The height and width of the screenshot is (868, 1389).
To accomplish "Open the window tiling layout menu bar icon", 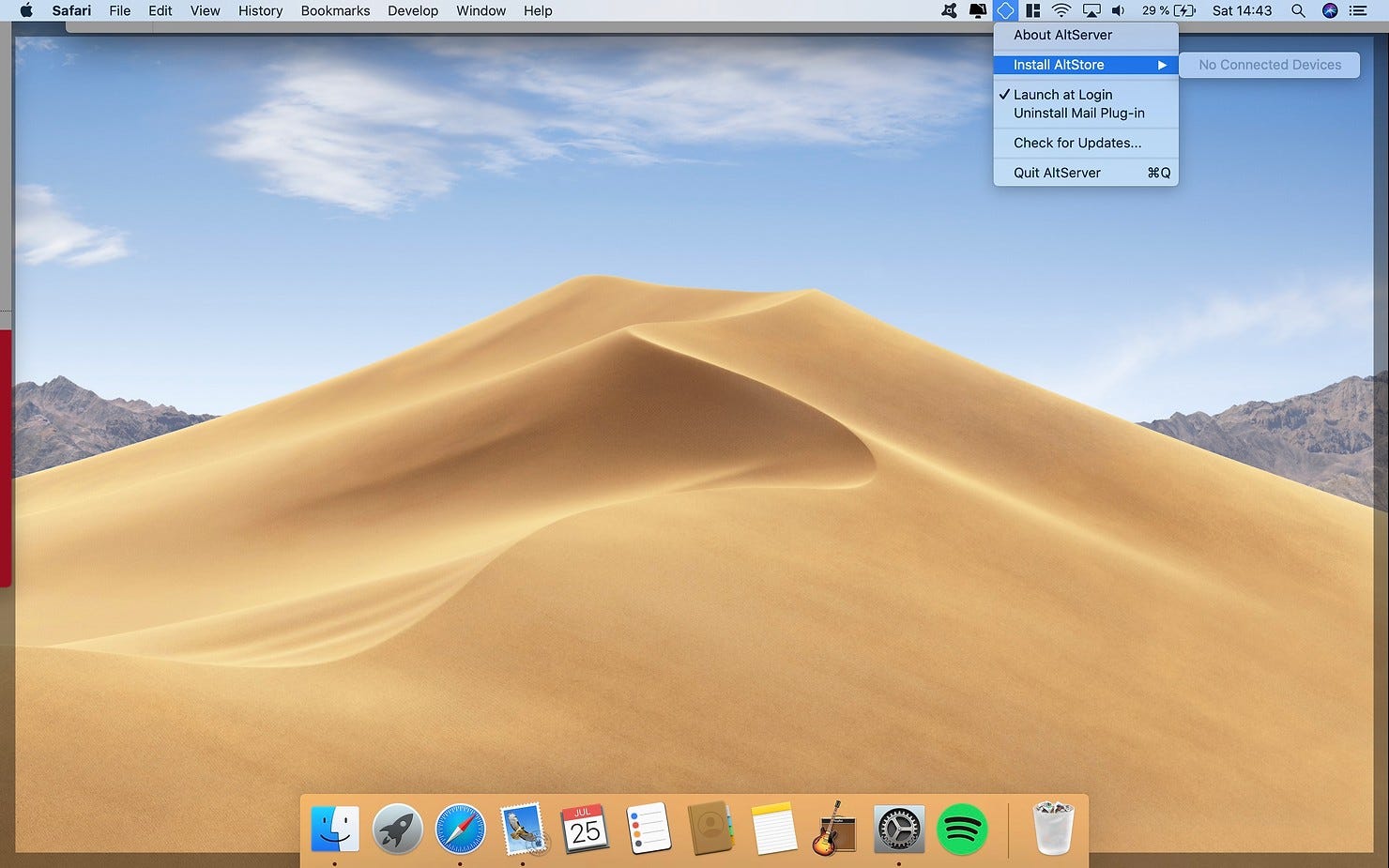I will [x=1032, y=10].
